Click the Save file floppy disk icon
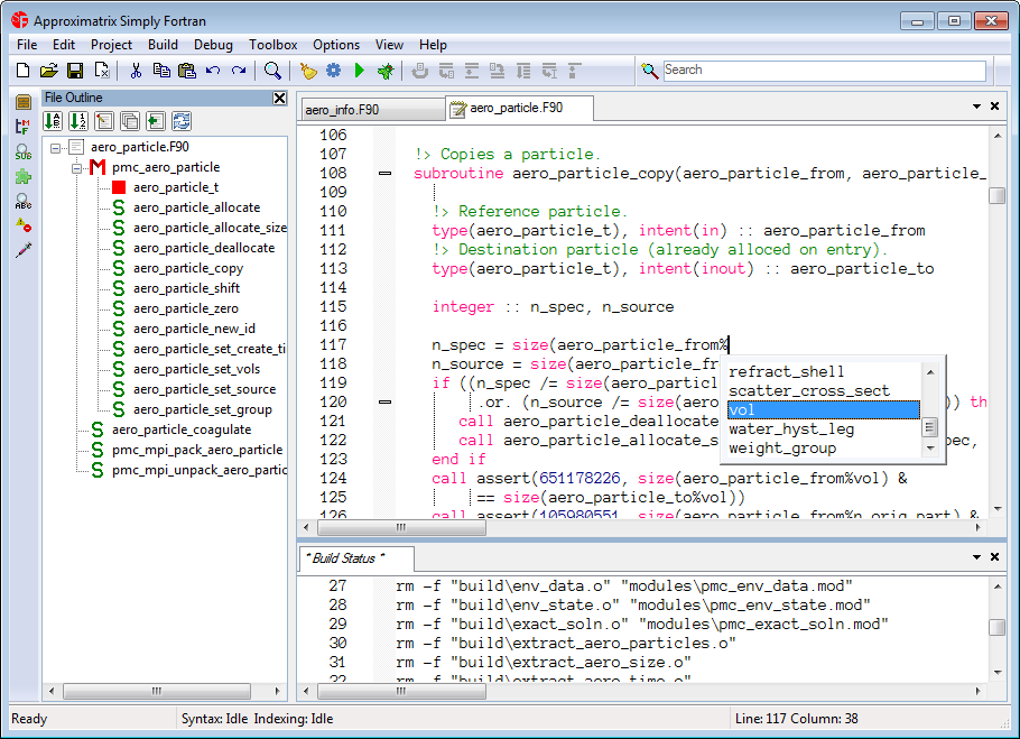 (75, 70)
